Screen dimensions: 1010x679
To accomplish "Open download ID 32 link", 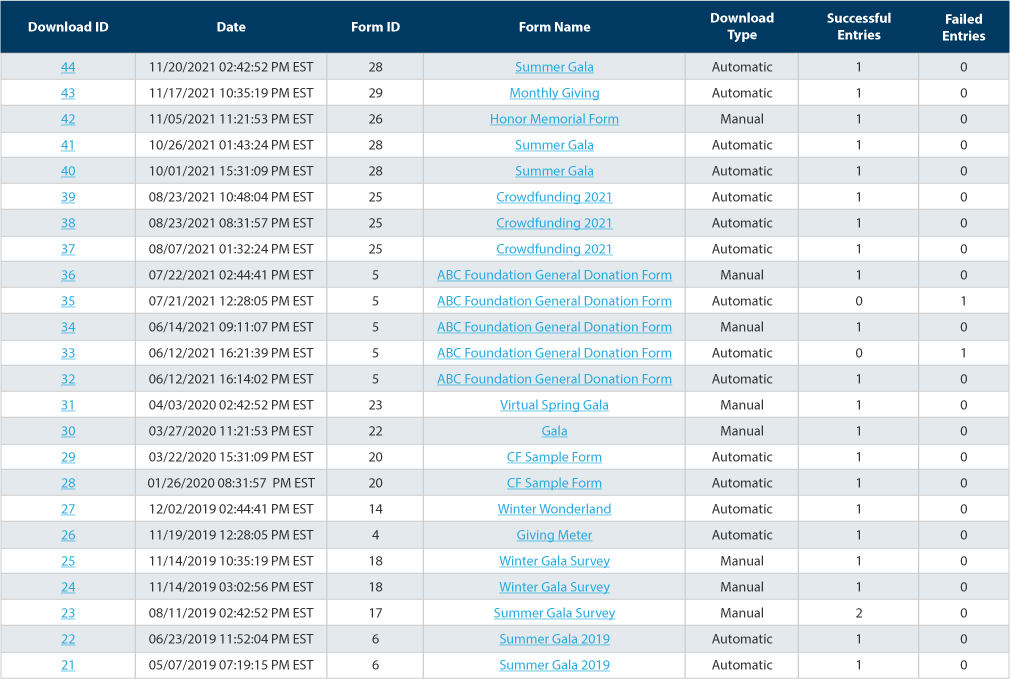I will point(68,379).
